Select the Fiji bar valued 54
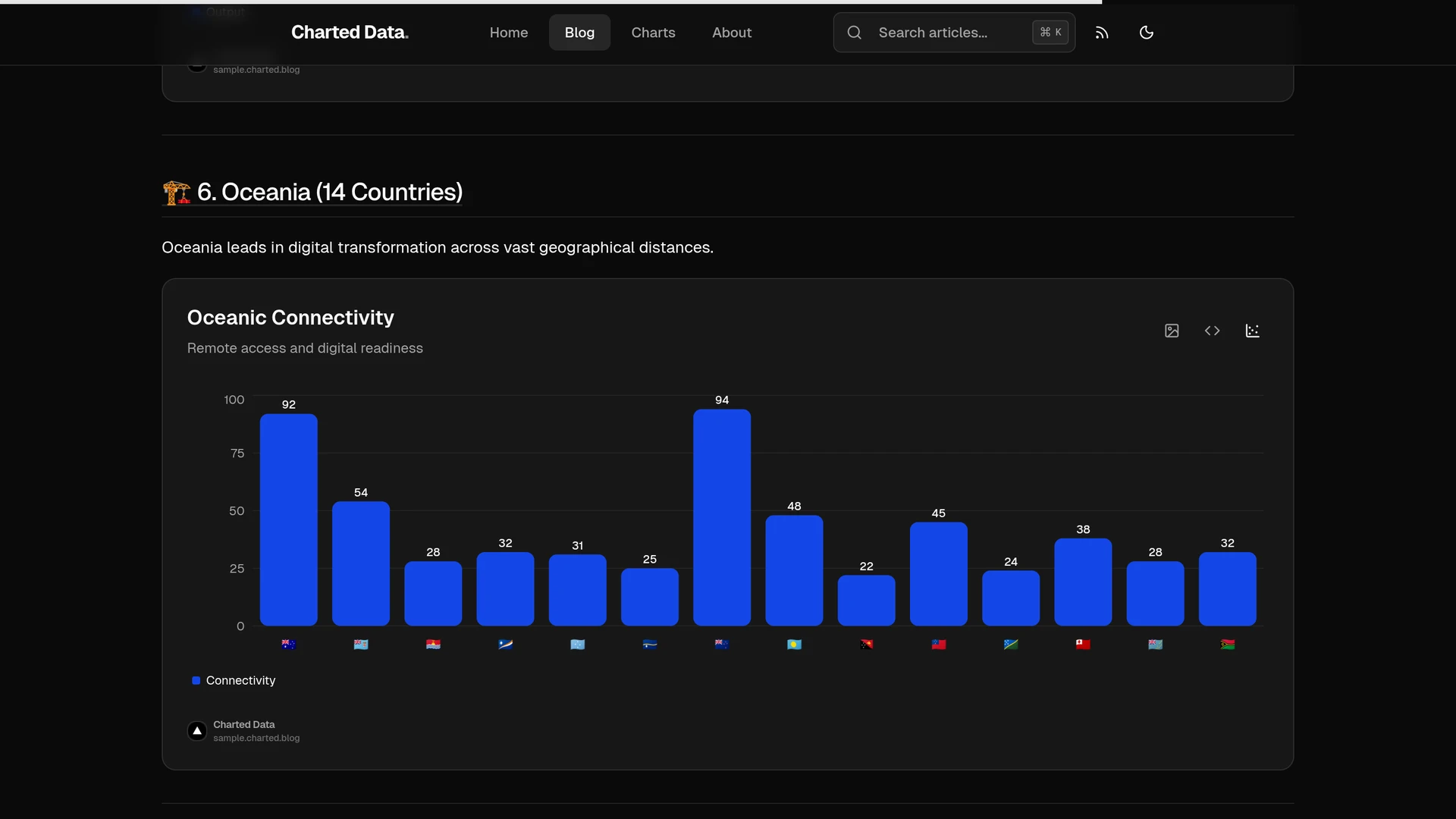Screen dimensions: 1456x819 361,563
